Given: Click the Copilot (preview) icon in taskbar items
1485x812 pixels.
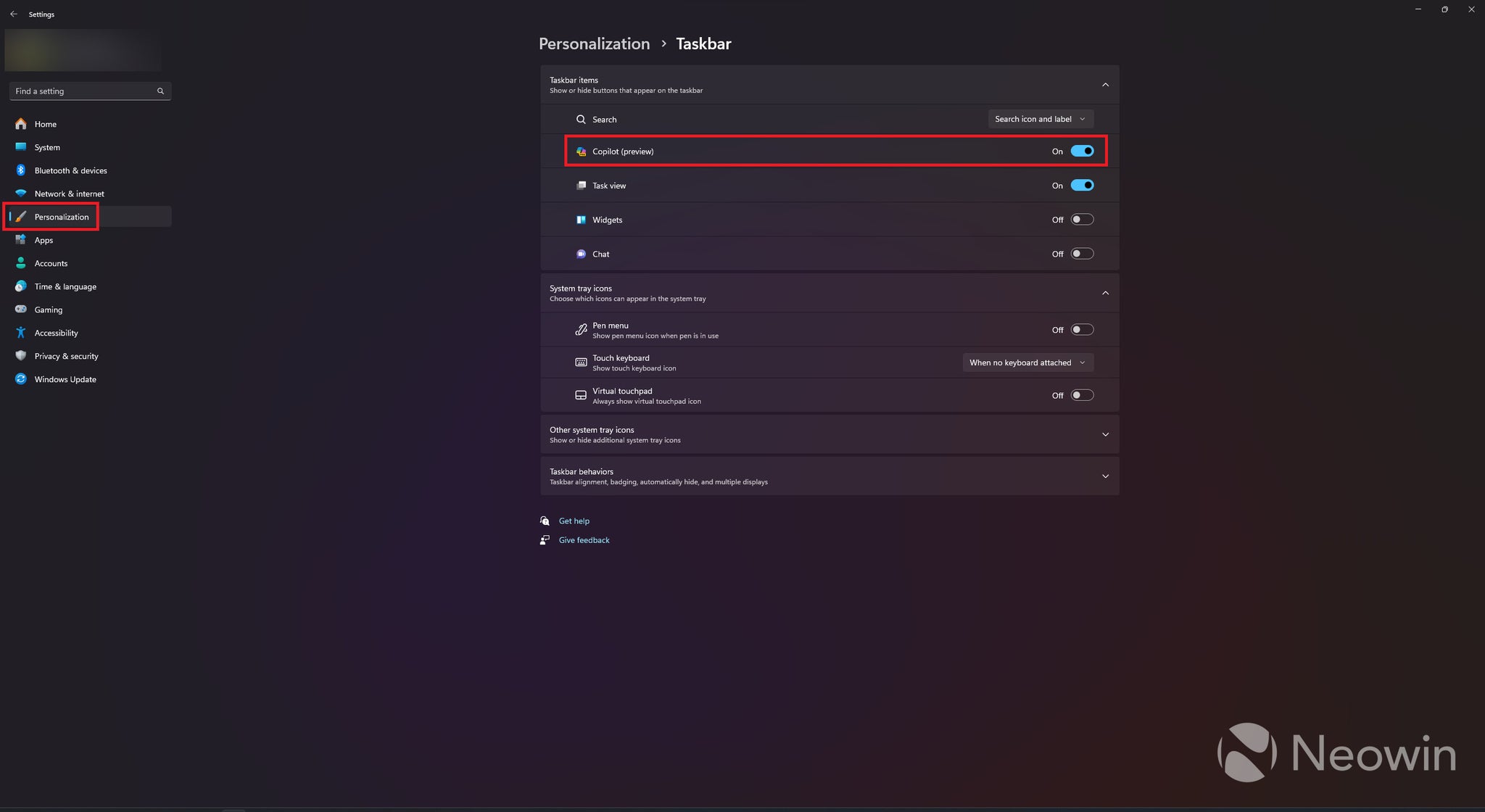Looking at the screenshot, I should (580, 151).
